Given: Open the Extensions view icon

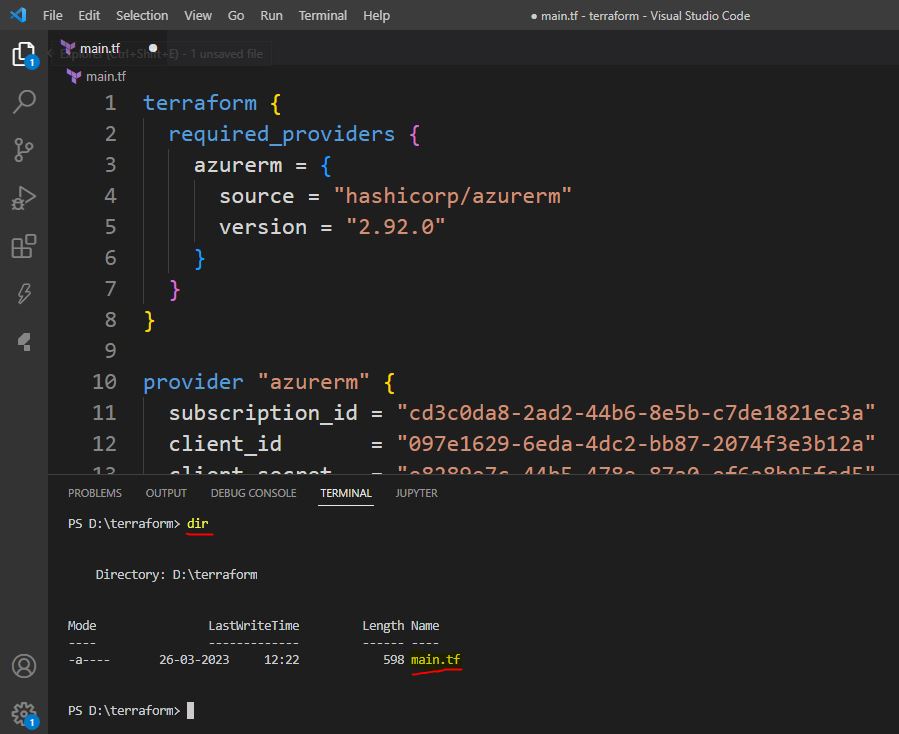Looking at the screenshot, I should pos(23,246).
